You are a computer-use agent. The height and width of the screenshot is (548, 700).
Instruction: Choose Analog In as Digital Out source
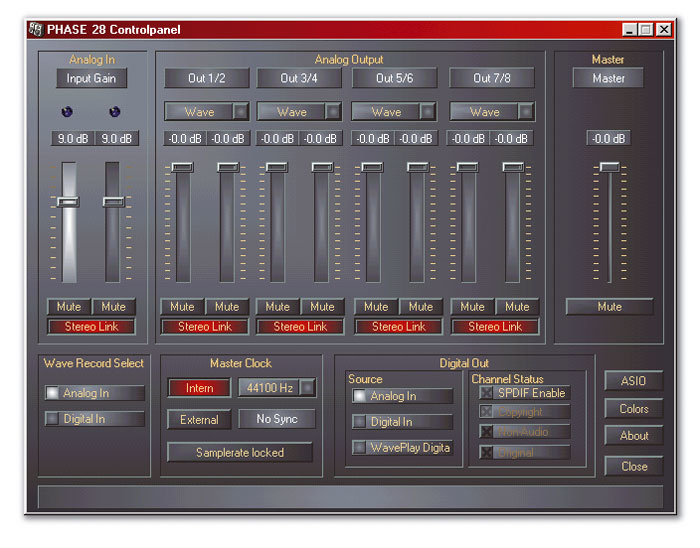(x=402, y=396)
